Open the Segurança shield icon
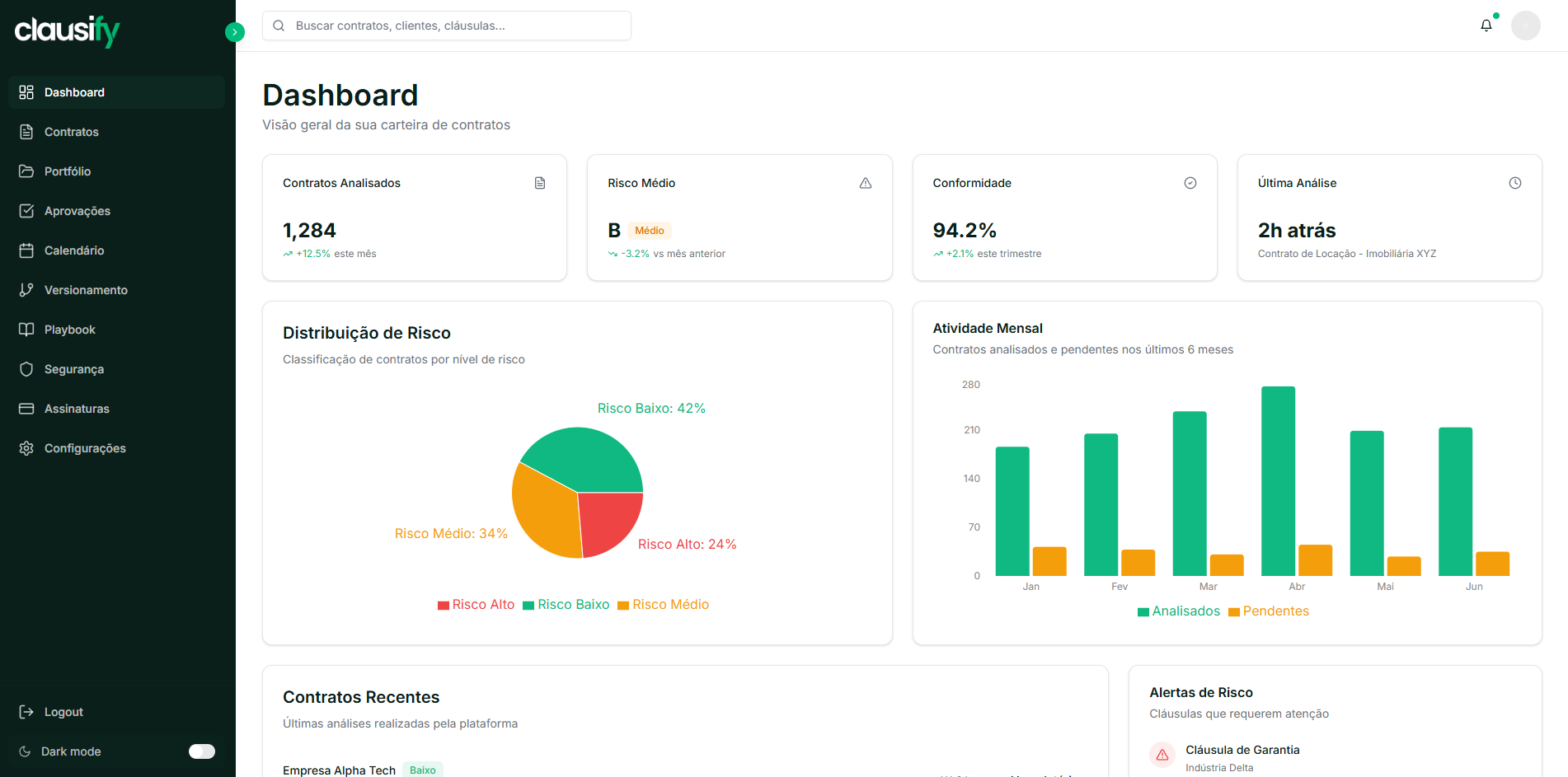 pos(26,369)
